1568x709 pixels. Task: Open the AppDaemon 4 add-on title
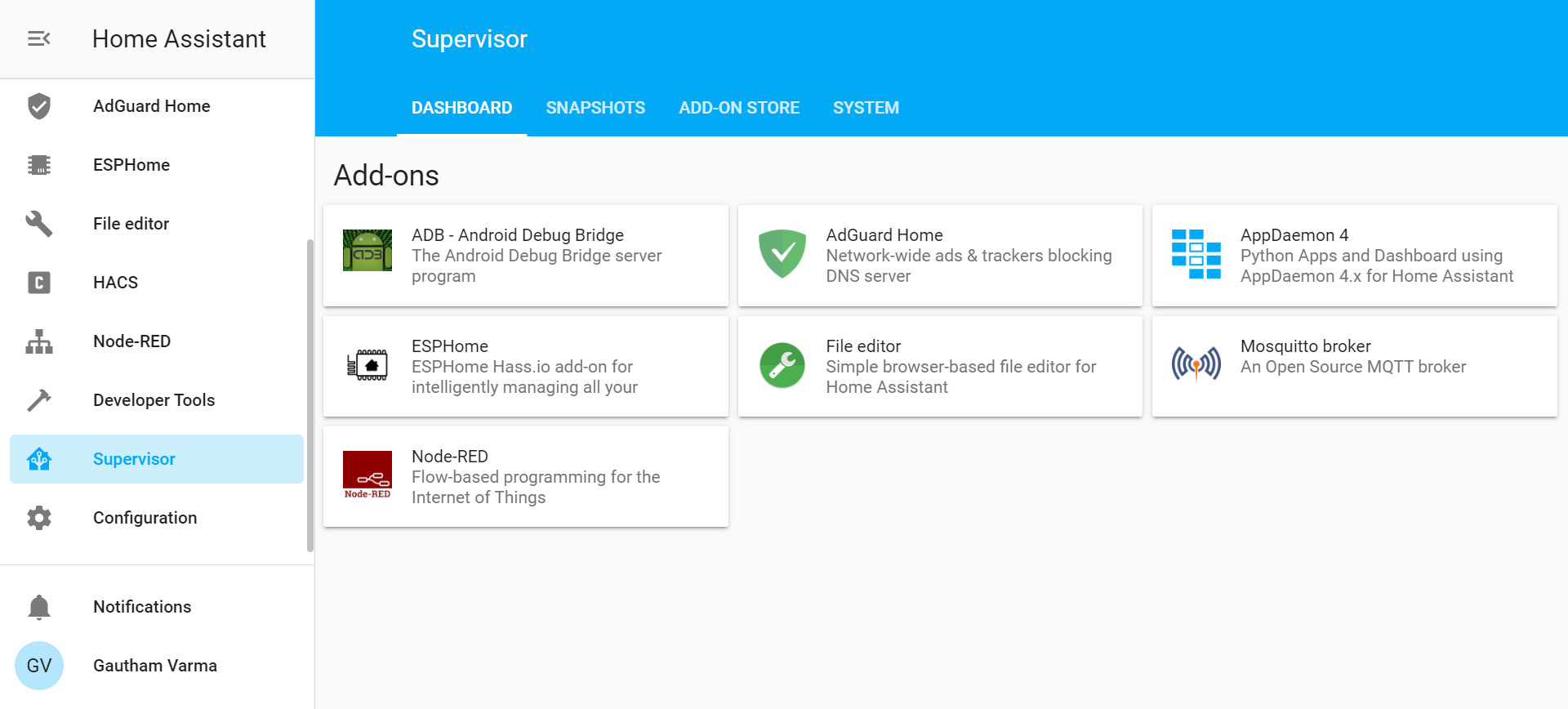point(1294,235)
